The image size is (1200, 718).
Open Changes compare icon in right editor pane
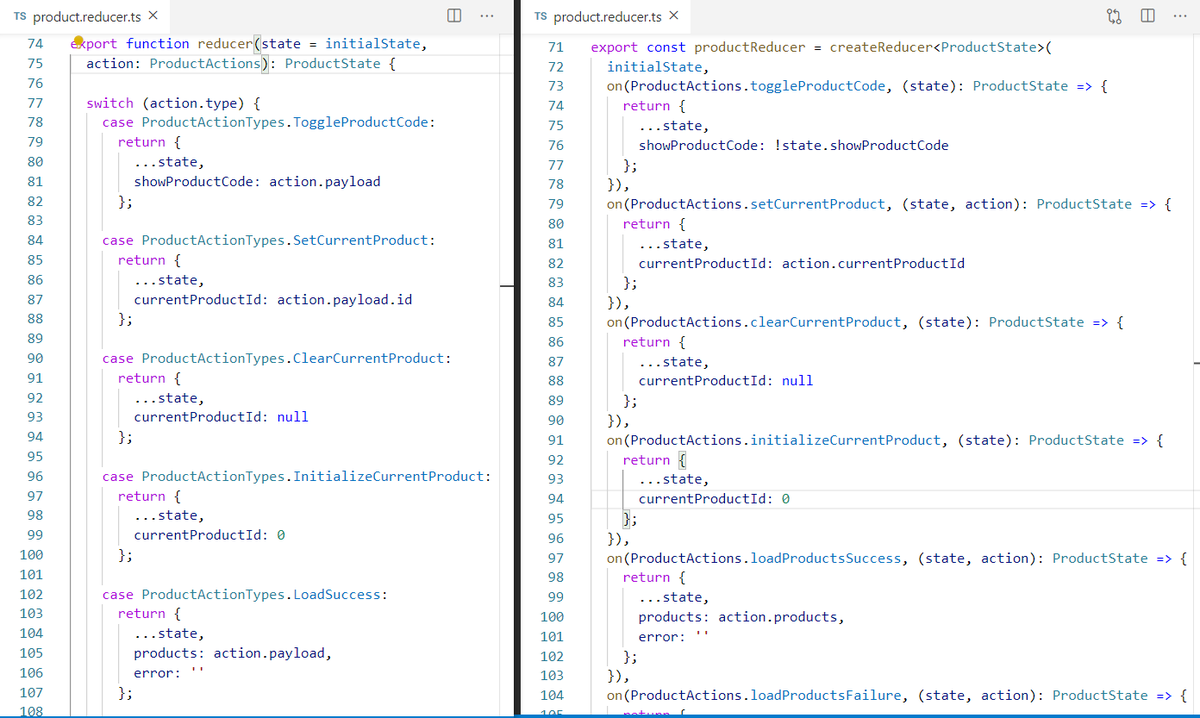[x=1115, y=17]
